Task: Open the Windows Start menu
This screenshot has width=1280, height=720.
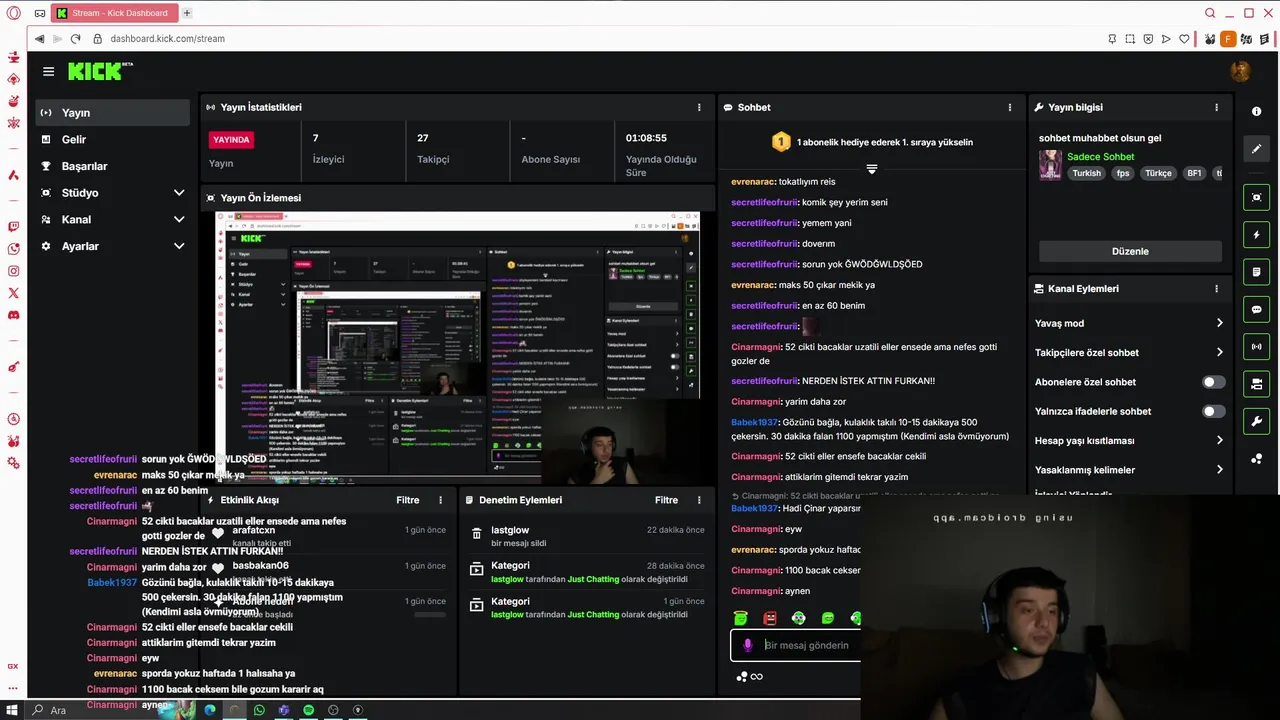Action: pos(12,710)
